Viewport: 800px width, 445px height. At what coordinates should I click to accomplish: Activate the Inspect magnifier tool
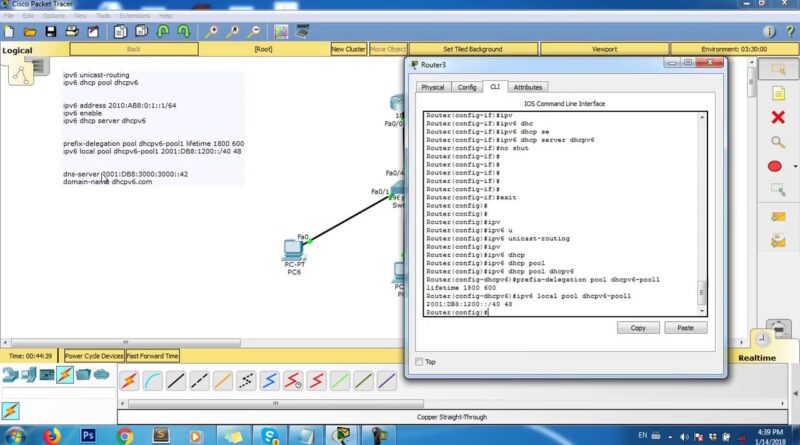pos(778,142)
